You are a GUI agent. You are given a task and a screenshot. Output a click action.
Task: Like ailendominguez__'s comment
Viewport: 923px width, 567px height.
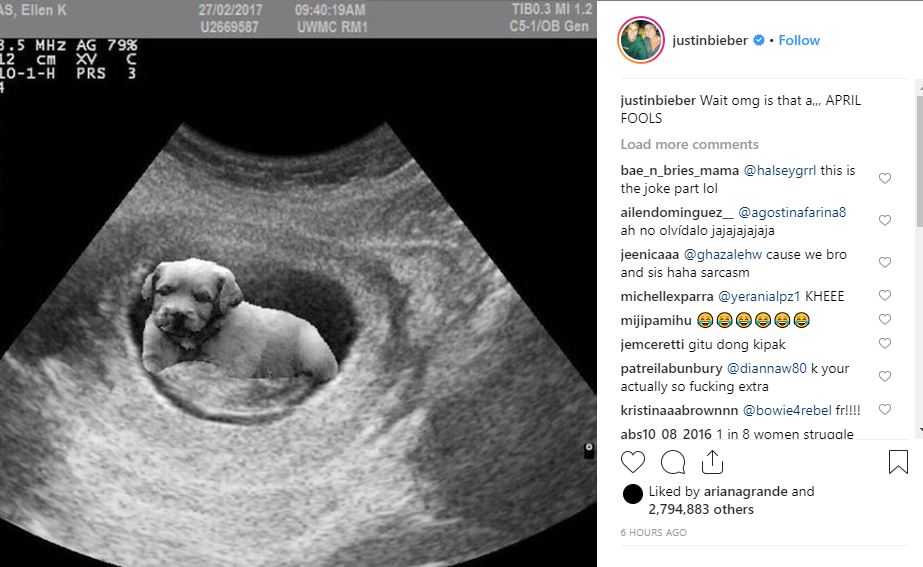coord(885,220)
